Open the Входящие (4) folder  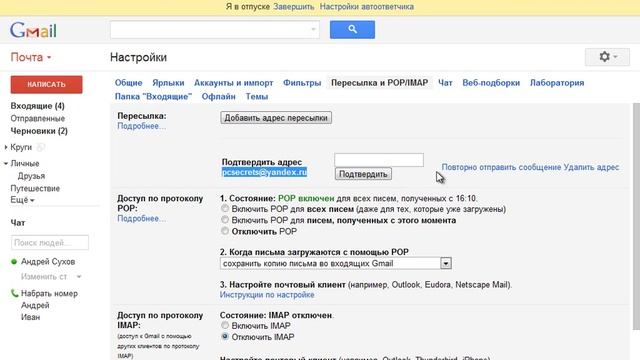[x=38, y=106]
